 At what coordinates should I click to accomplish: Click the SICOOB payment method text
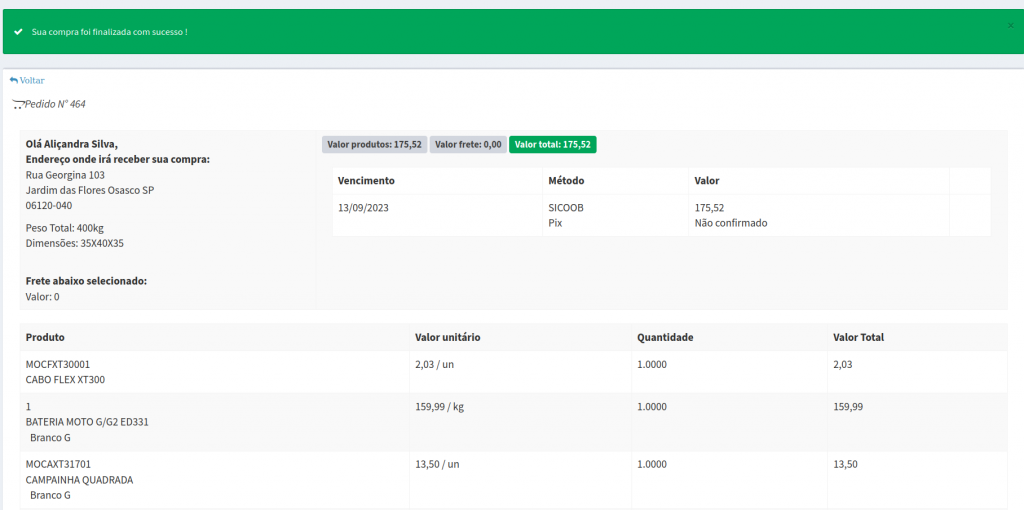565,208
